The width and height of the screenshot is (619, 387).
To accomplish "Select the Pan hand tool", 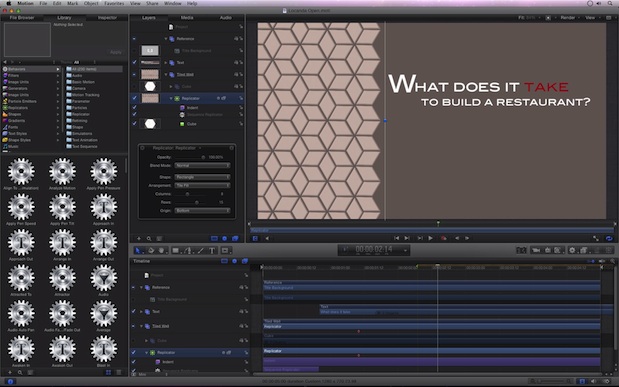I will click(161, 250).
